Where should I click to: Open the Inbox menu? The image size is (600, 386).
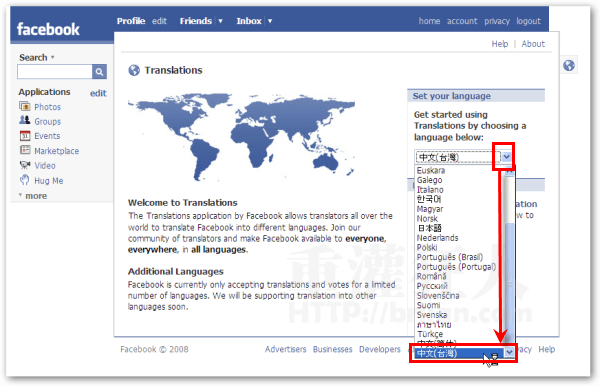click(x=249, y=21)
